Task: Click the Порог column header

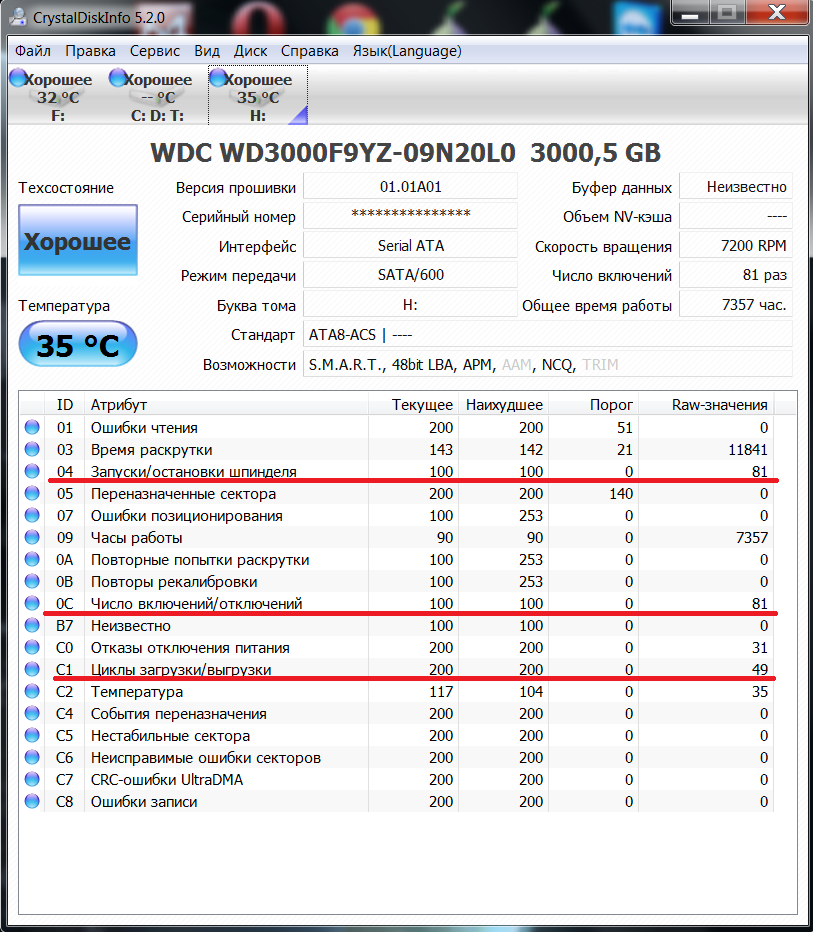Action: point(593,405)
